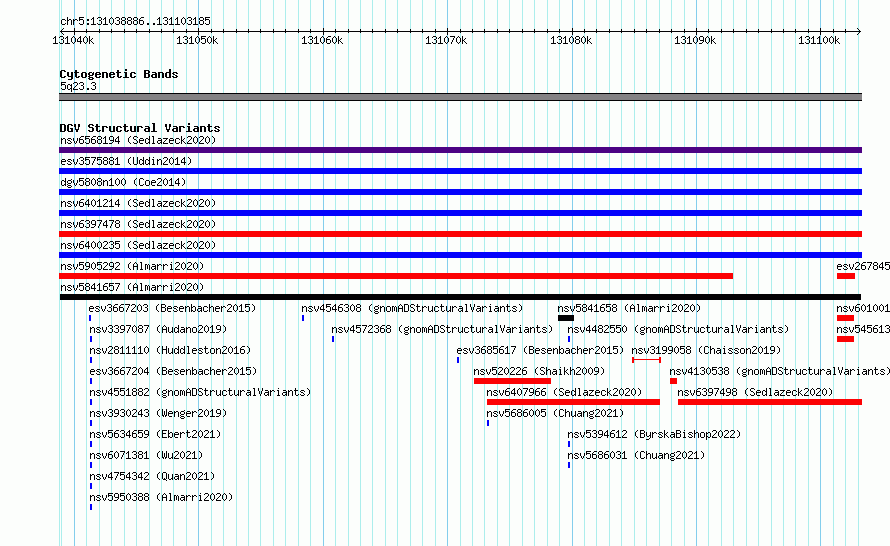Open nsv6400235 (Sedlazeck2020) variant entry
890x546 pixels.
(138, 245)
